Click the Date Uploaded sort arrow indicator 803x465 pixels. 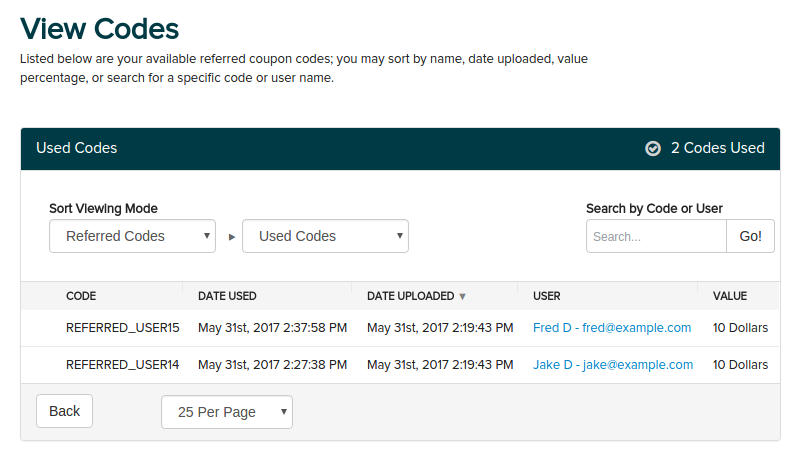click(x=462, y=296)
